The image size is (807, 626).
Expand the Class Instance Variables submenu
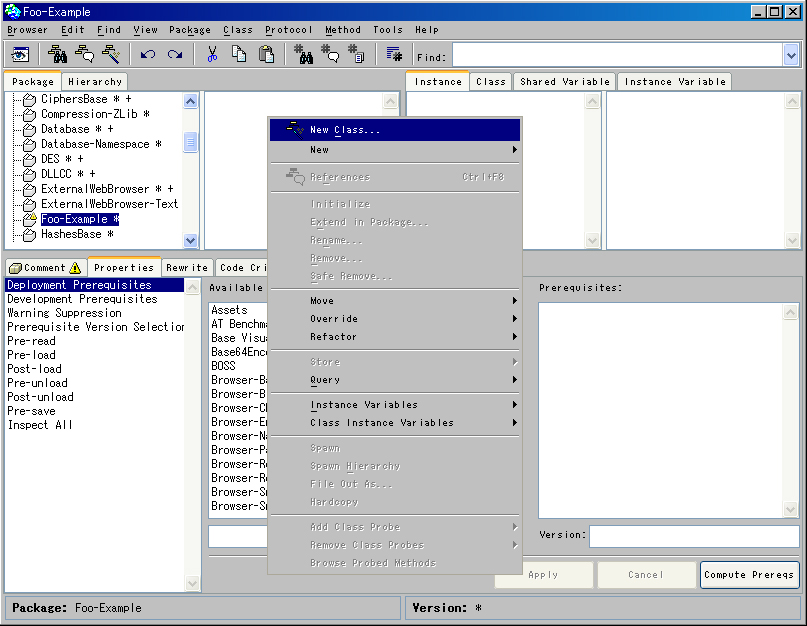[x=395, y=423]
